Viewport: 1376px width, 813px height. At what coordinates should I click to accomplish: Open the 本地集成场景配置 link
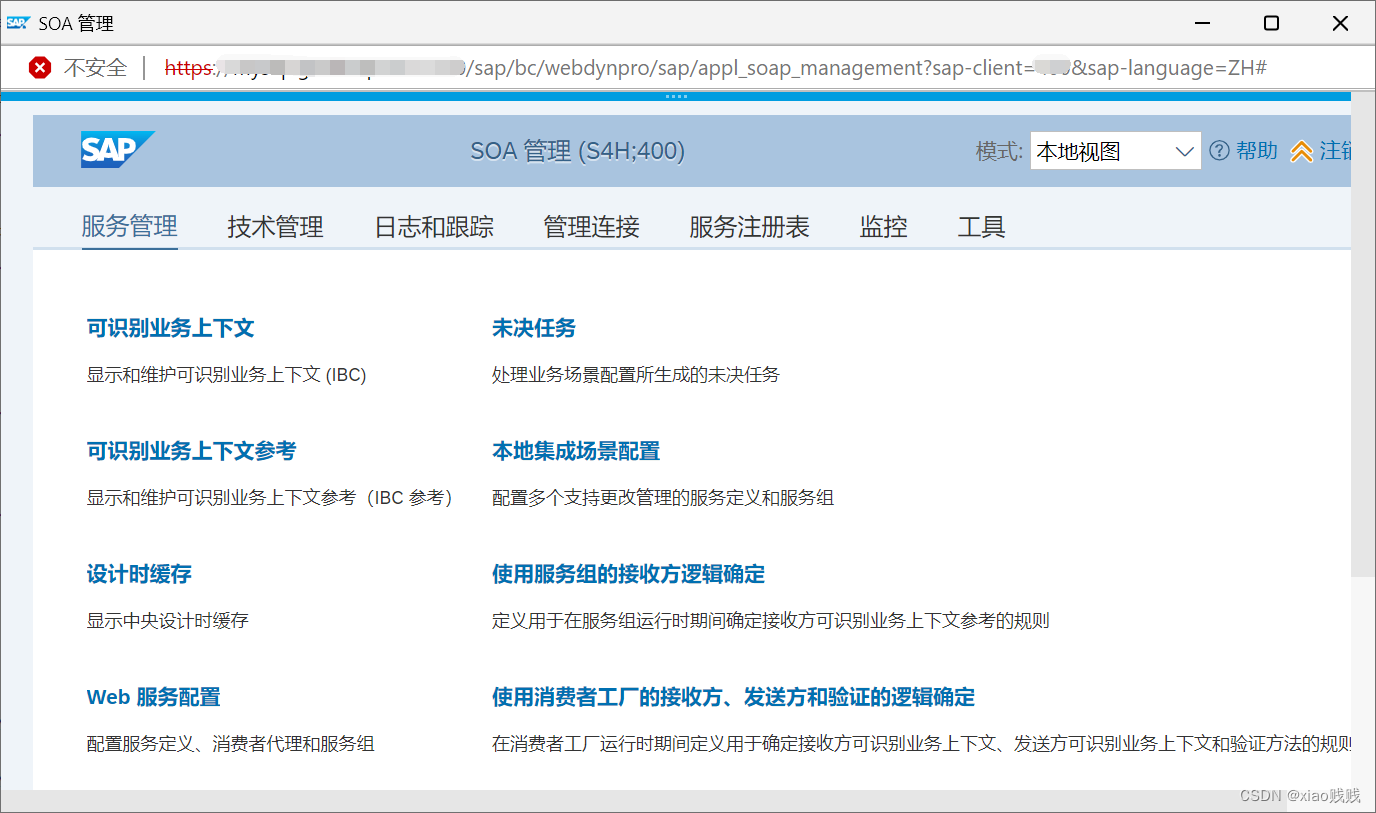pos(576,451)
